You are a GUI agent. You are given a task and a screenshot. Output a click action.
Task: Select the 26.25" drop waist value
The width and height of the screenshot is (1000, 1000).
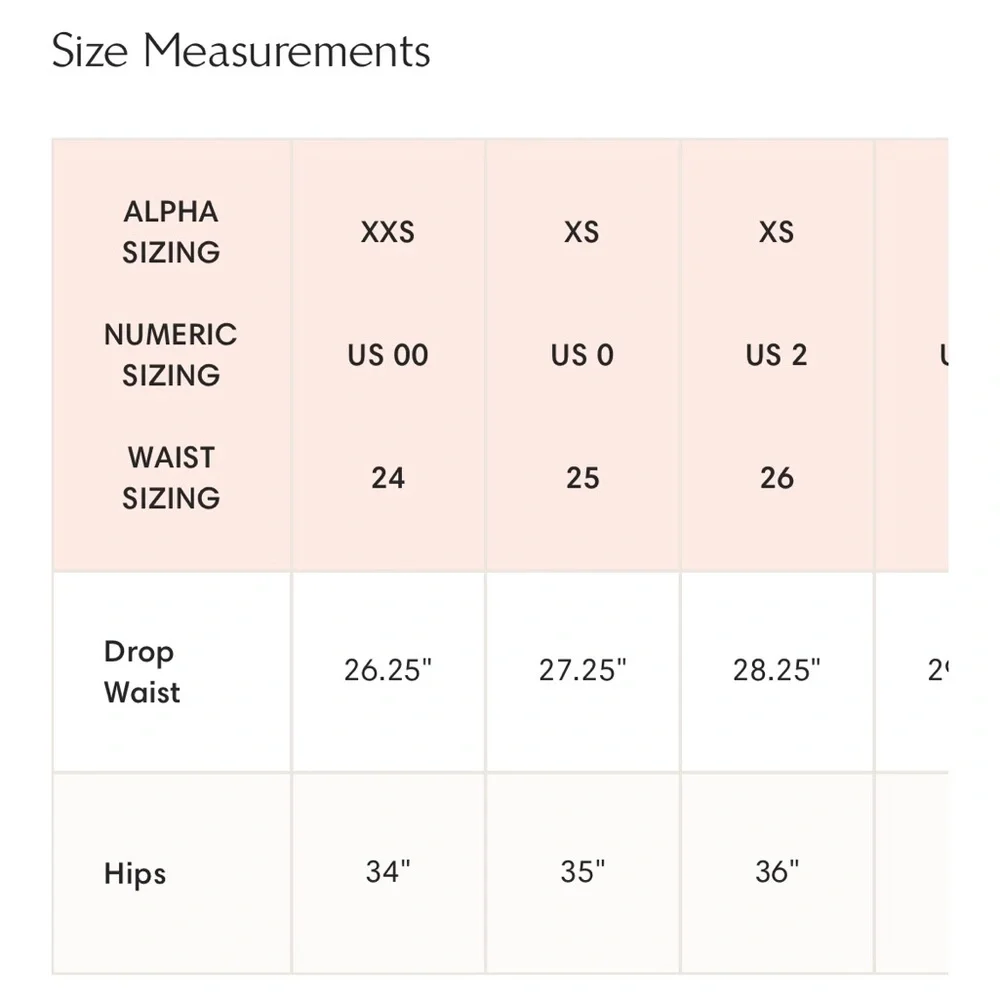[x=388, y=670]
